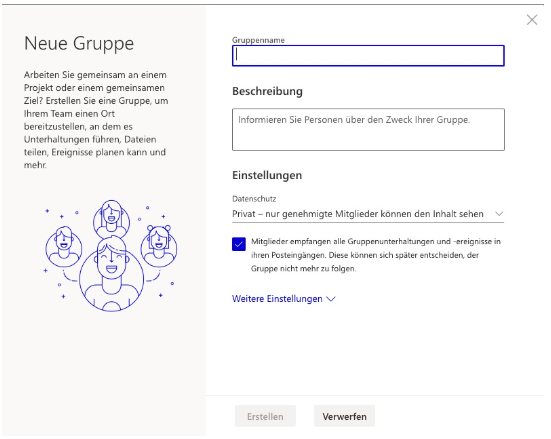Viewport: 551px width, 439px height.
Task: Click the Gruppenname label
Action: click(x=258, y=40)
